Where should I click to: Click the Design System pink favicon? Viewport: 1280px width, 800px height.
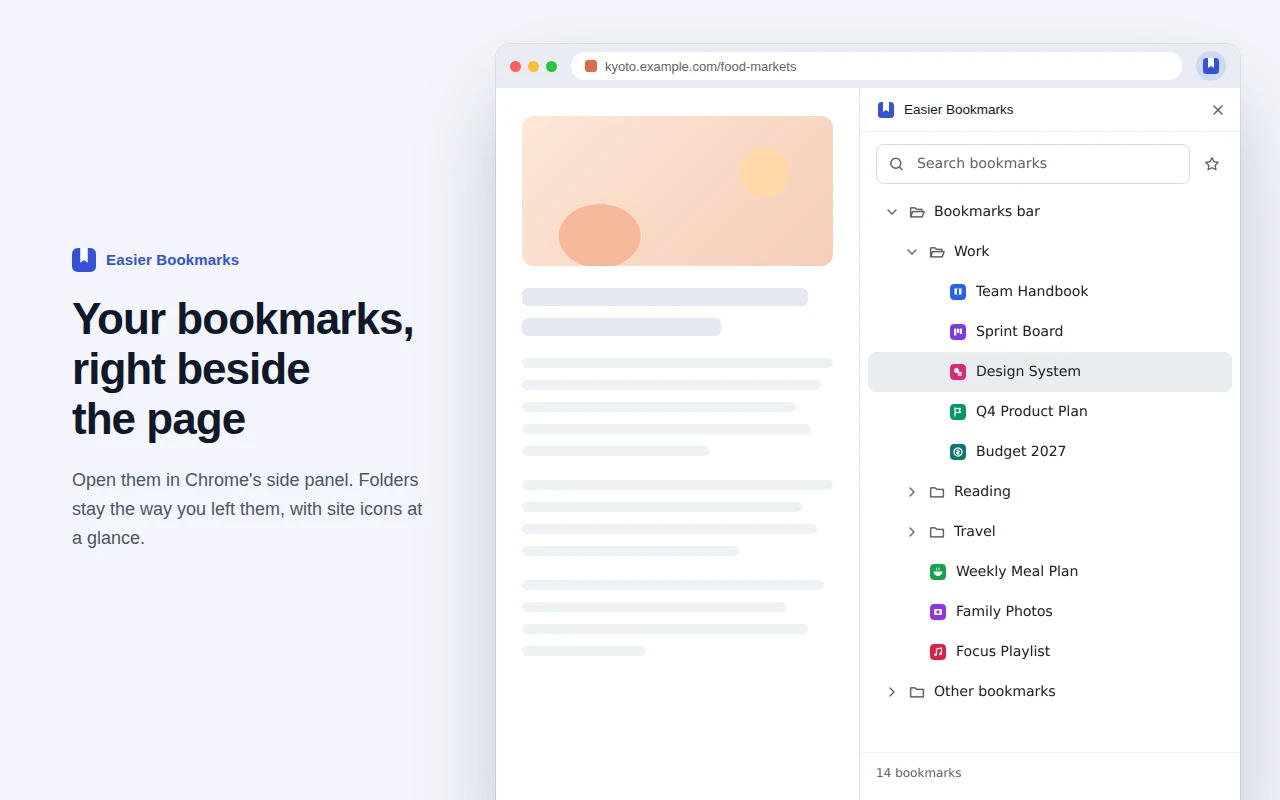click(958, 372)
